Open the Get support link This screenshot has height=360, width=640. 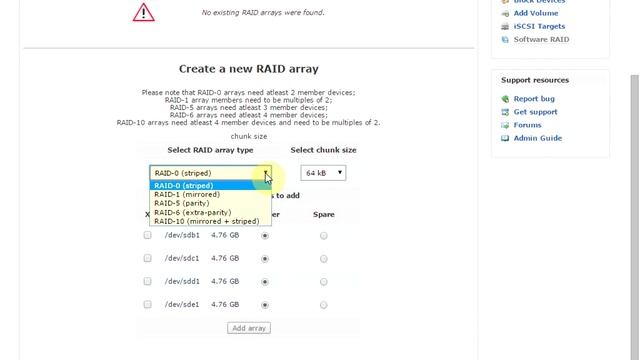click(535, 112)
